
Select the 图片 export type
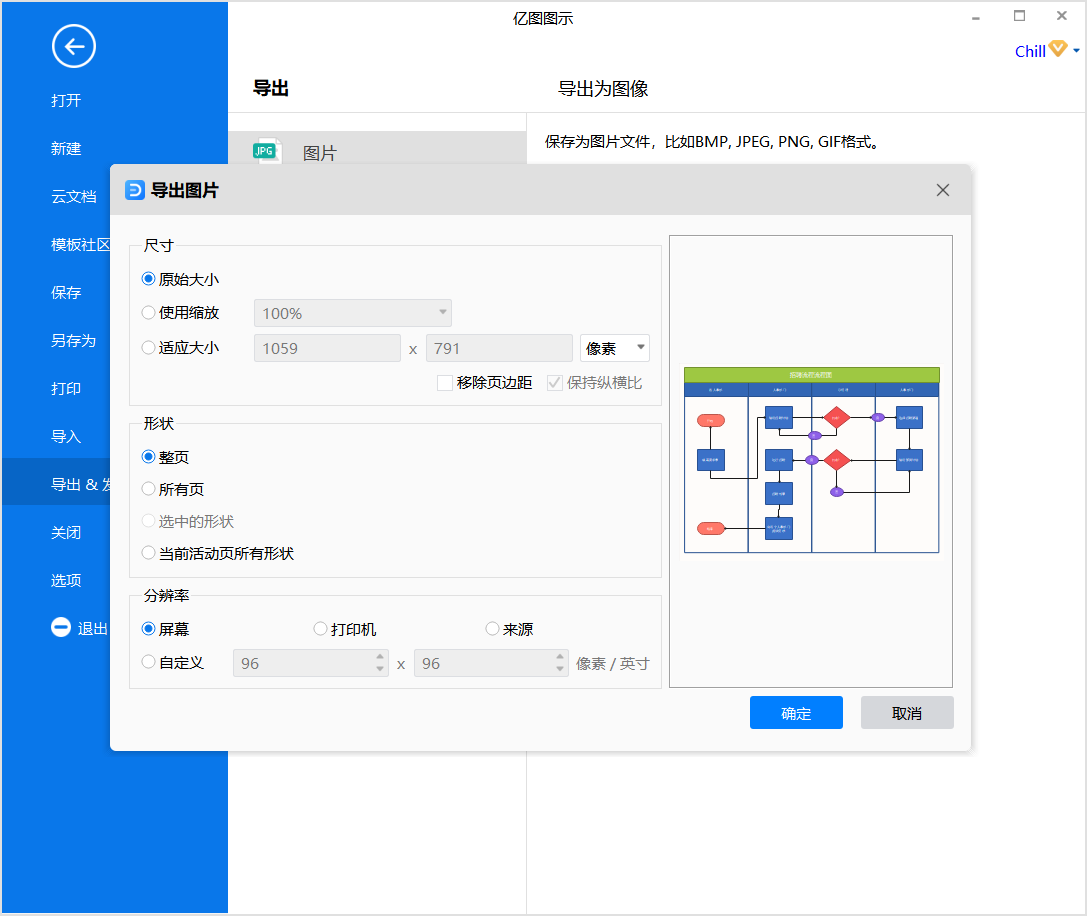377,148
